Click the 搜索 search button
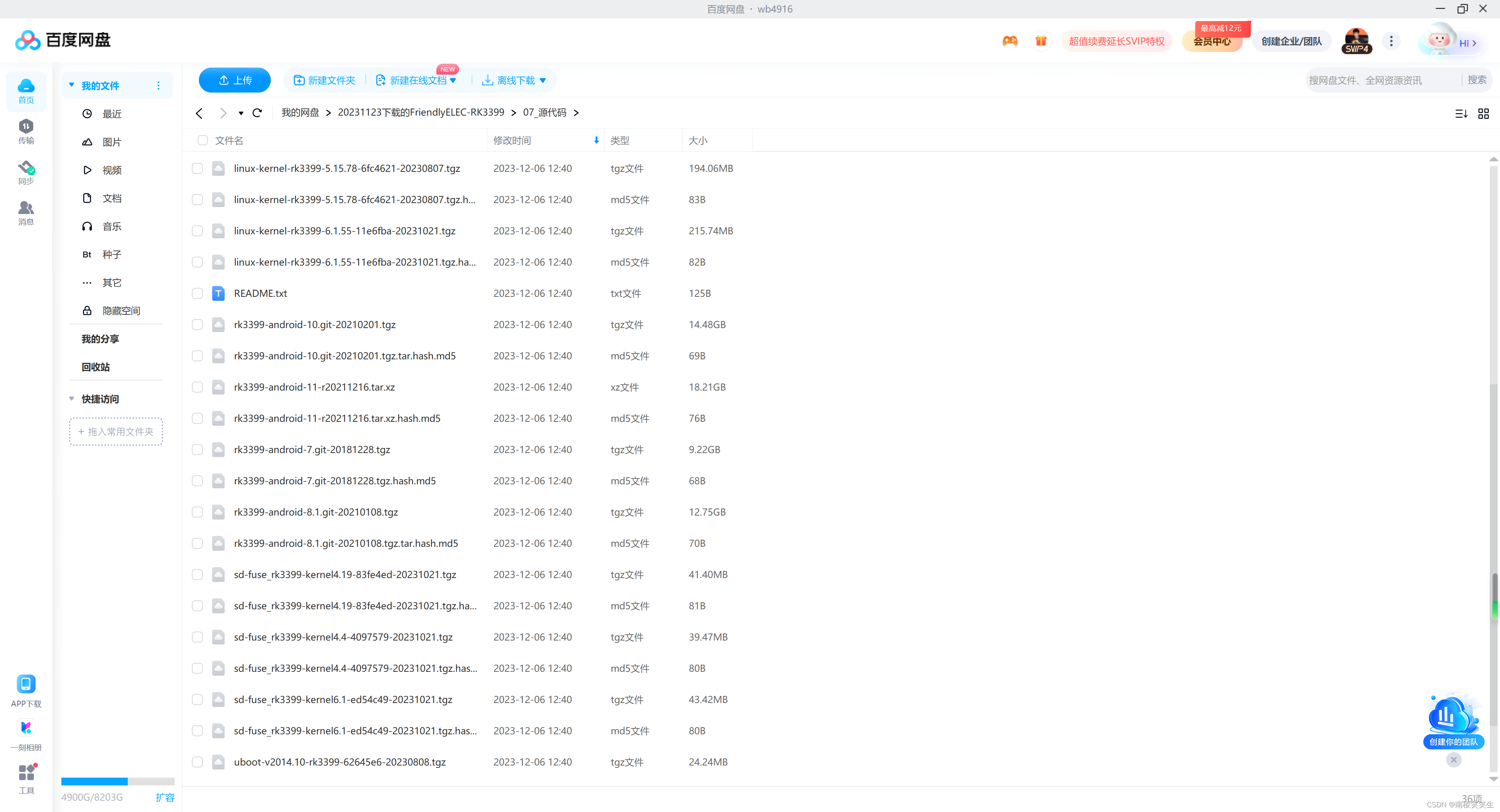 tap(1477, 80)
